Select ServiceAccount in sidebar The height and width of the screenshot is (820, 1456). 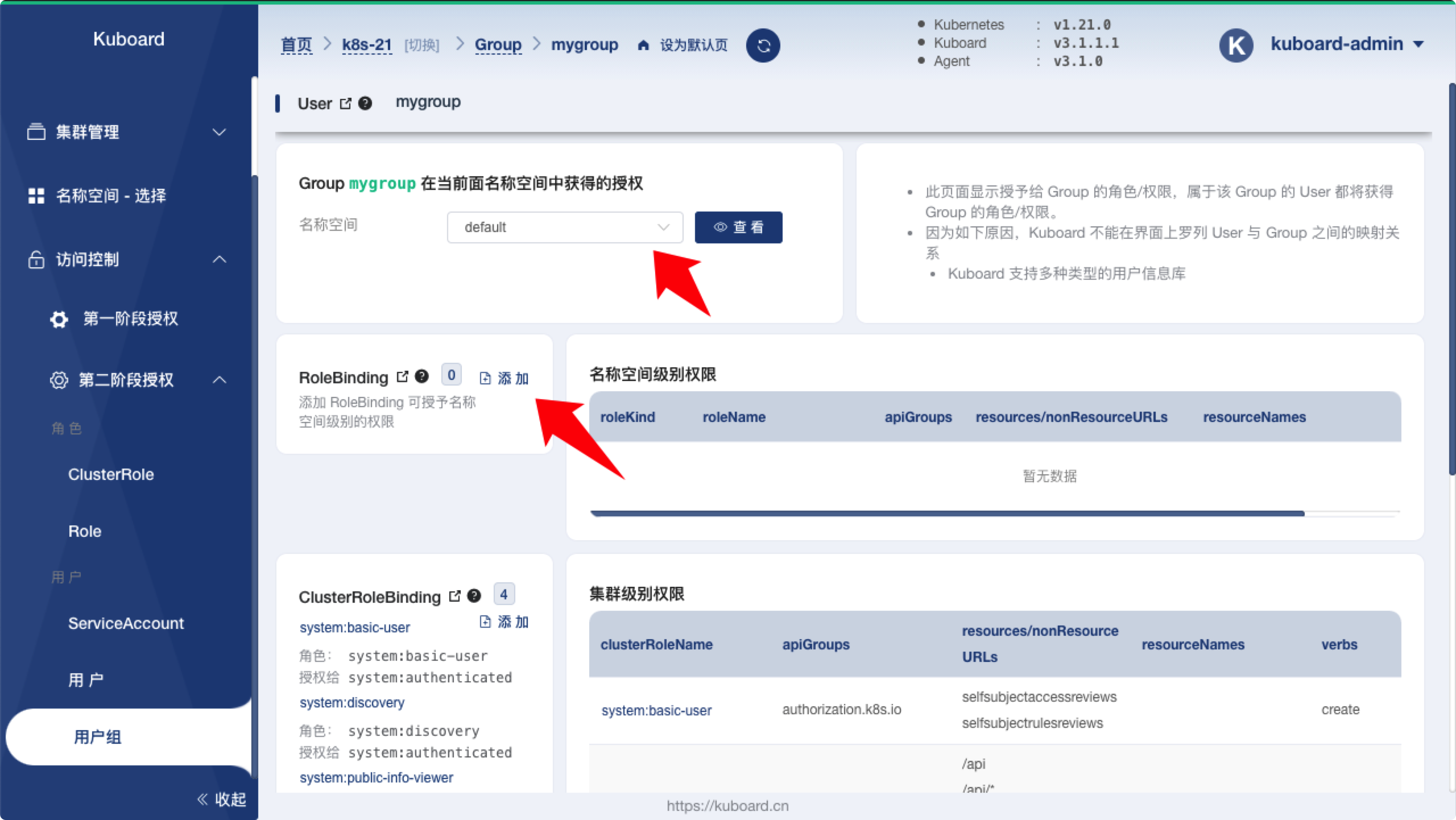[126, 623]
